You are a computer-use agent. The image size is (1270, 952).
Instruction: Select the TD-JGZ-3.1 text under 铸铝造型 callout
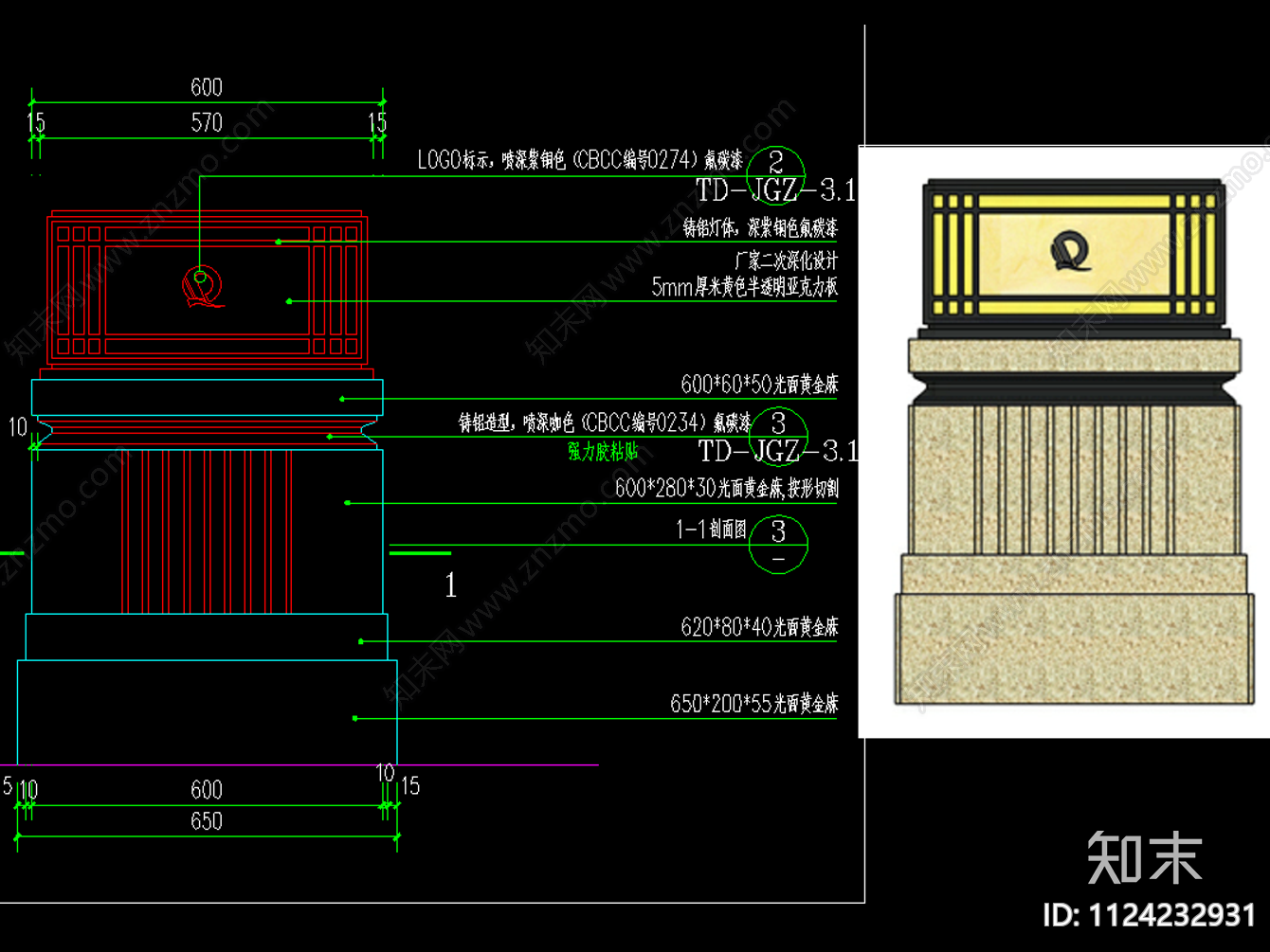pyautogui.click(x=778, y=451)
